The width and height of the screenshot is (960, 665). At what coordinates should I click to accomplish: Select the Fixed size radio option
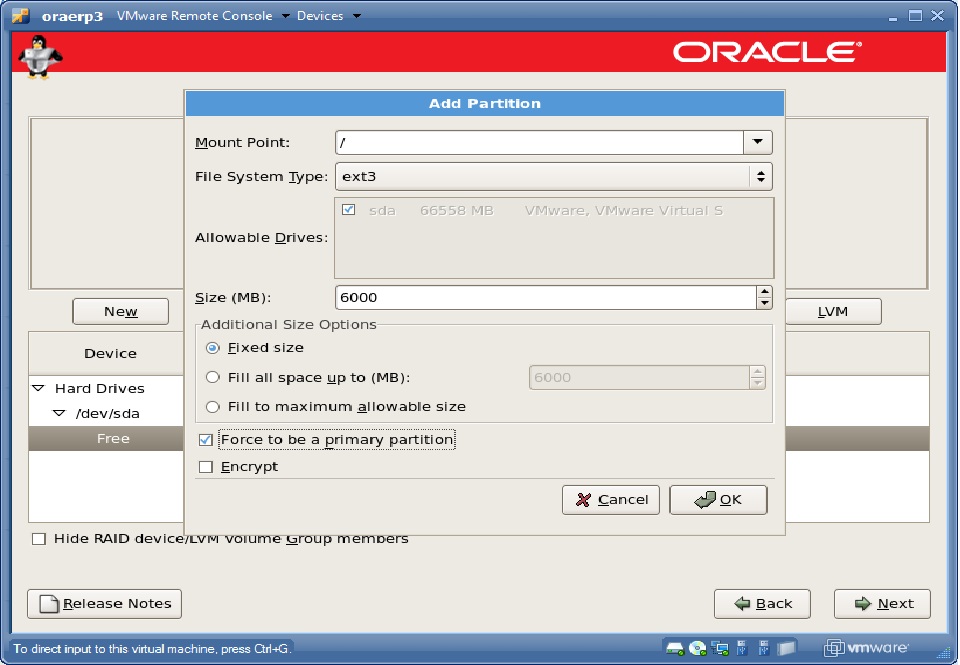pyautogui.click(x=212, y=348)
